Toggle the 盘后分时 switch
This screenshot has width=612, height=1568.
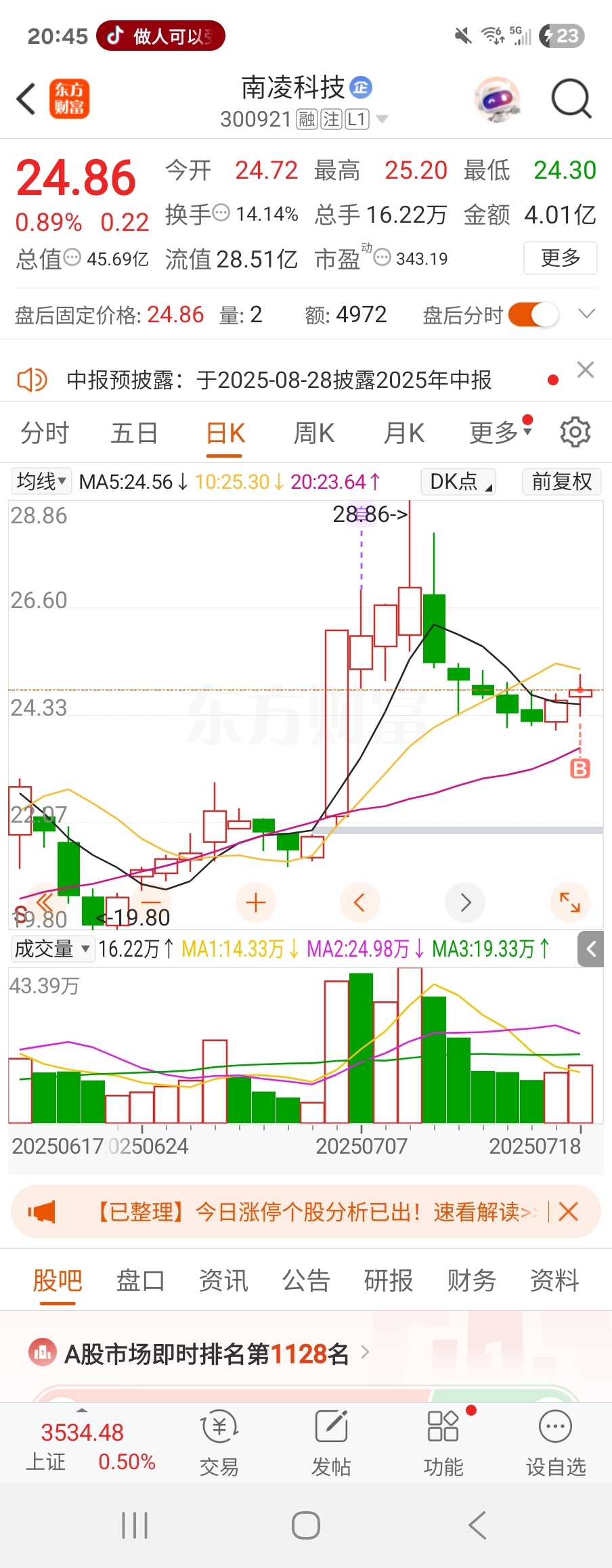click(533, 315)
